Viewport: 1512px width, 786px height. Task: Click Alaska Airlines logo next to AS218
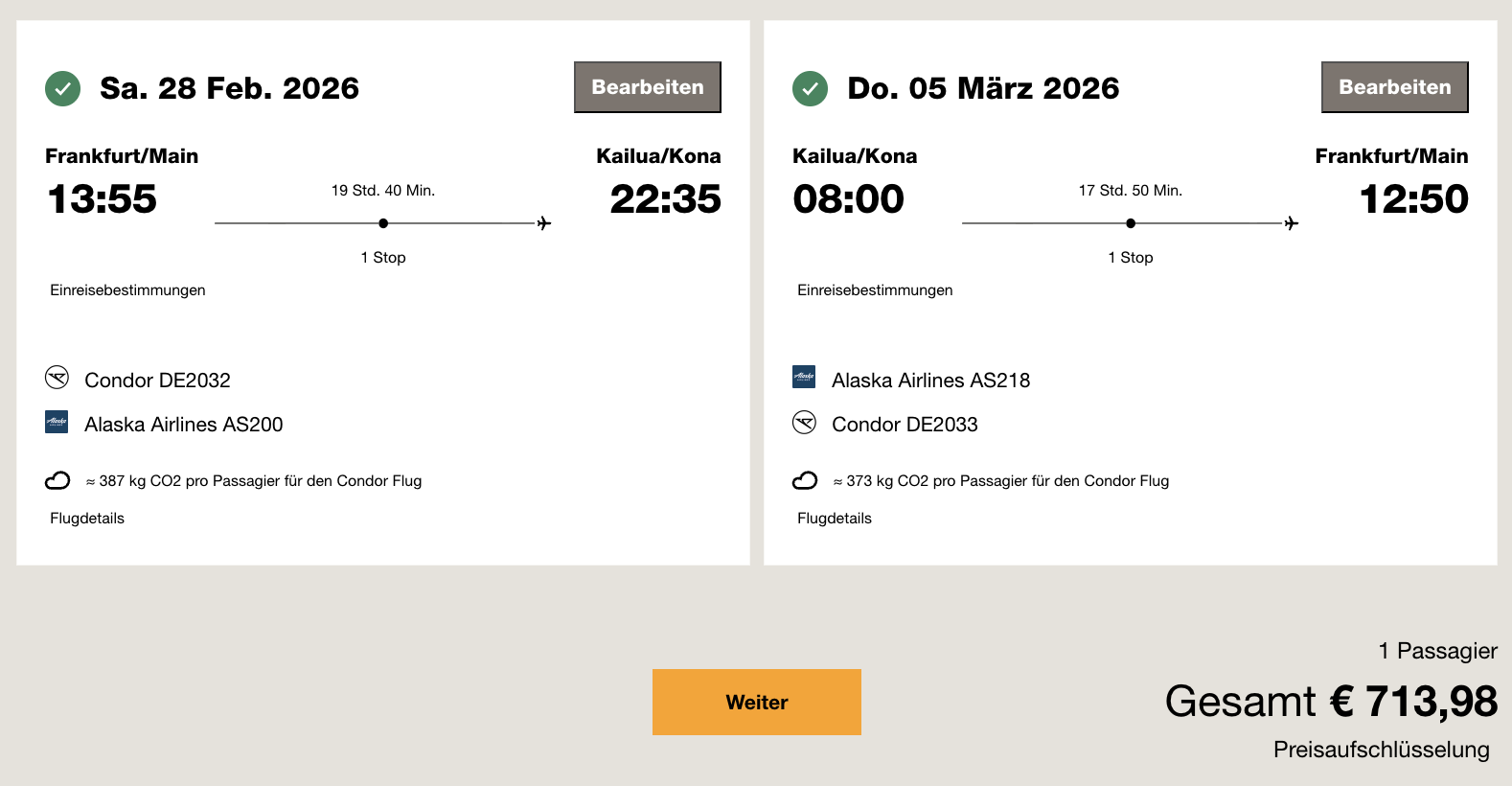tap(804, 377)
